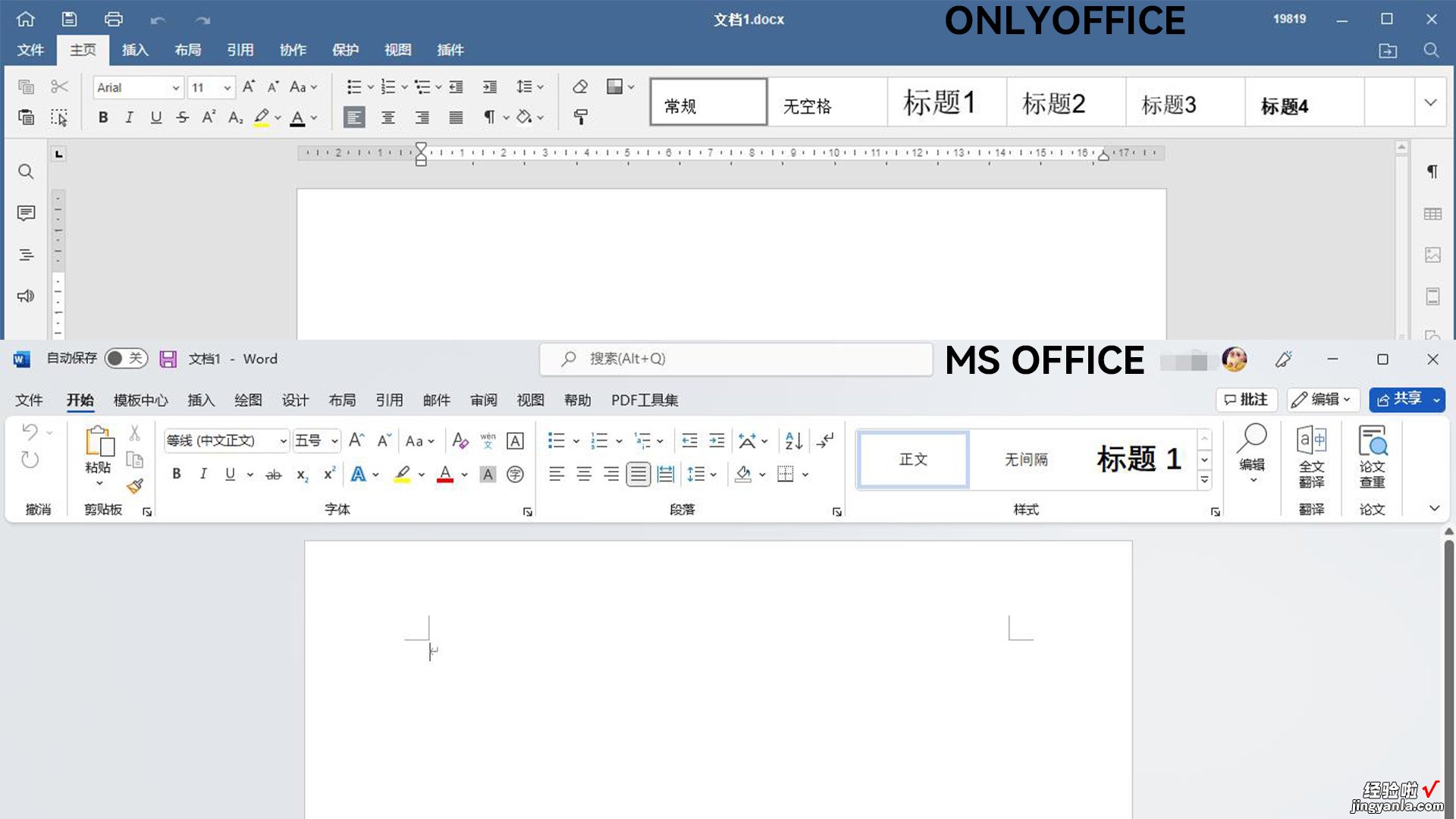1456x819 pixels.
Task: Click the ONLYOFFICE copy style paint roller icon
Action: coord(580,117)
